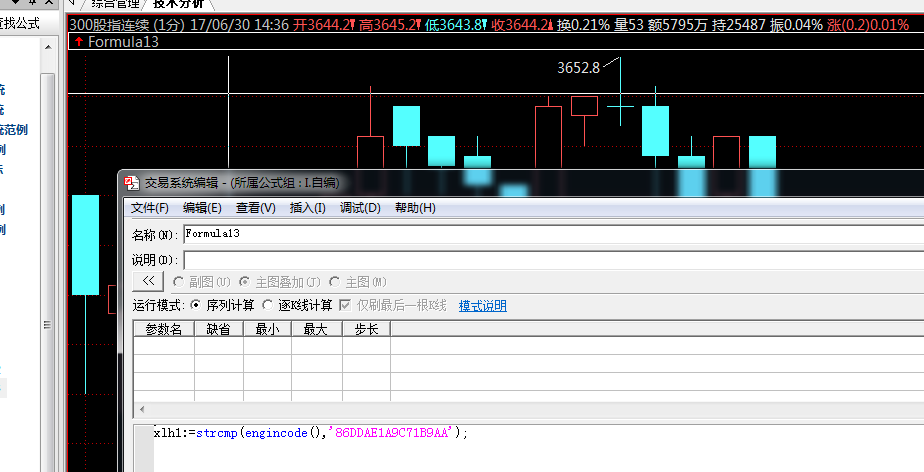Open the 插入(I) menu
Viewport: 924px width, 472px height.
point(307,208)
